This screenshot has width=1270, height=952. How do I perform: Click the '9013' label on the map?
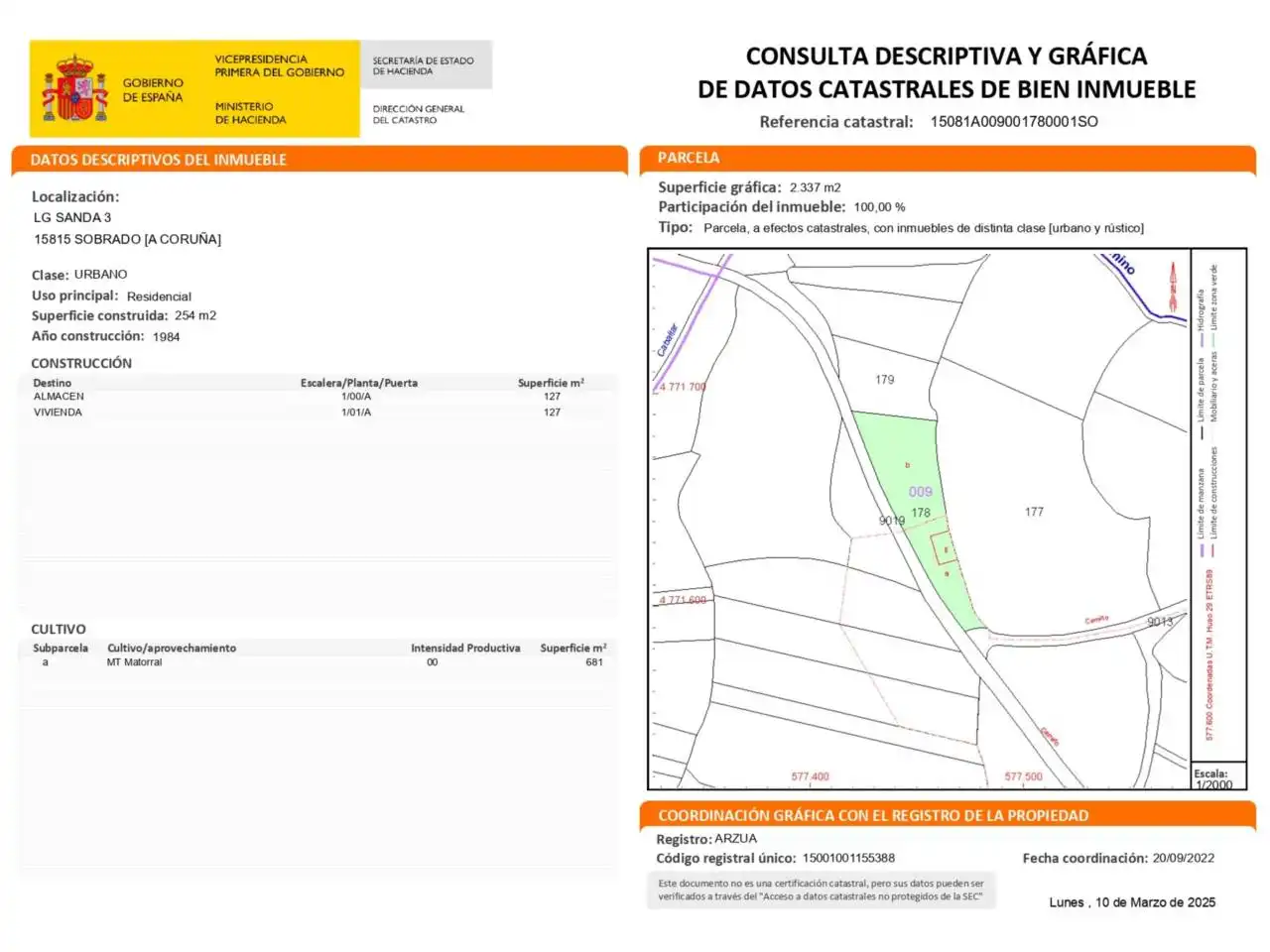[x=1160, y=622]
